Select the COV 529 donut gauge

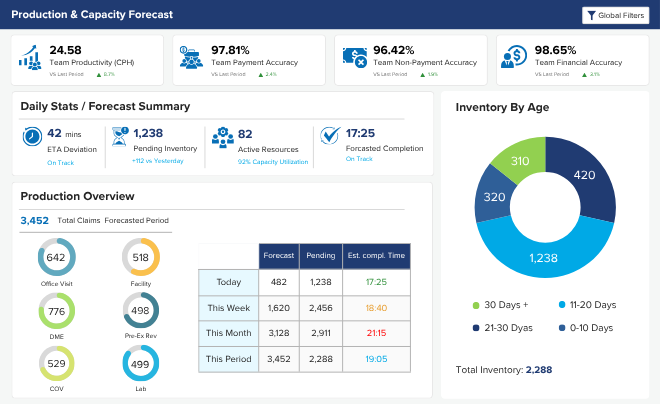(x=56, y=363)
